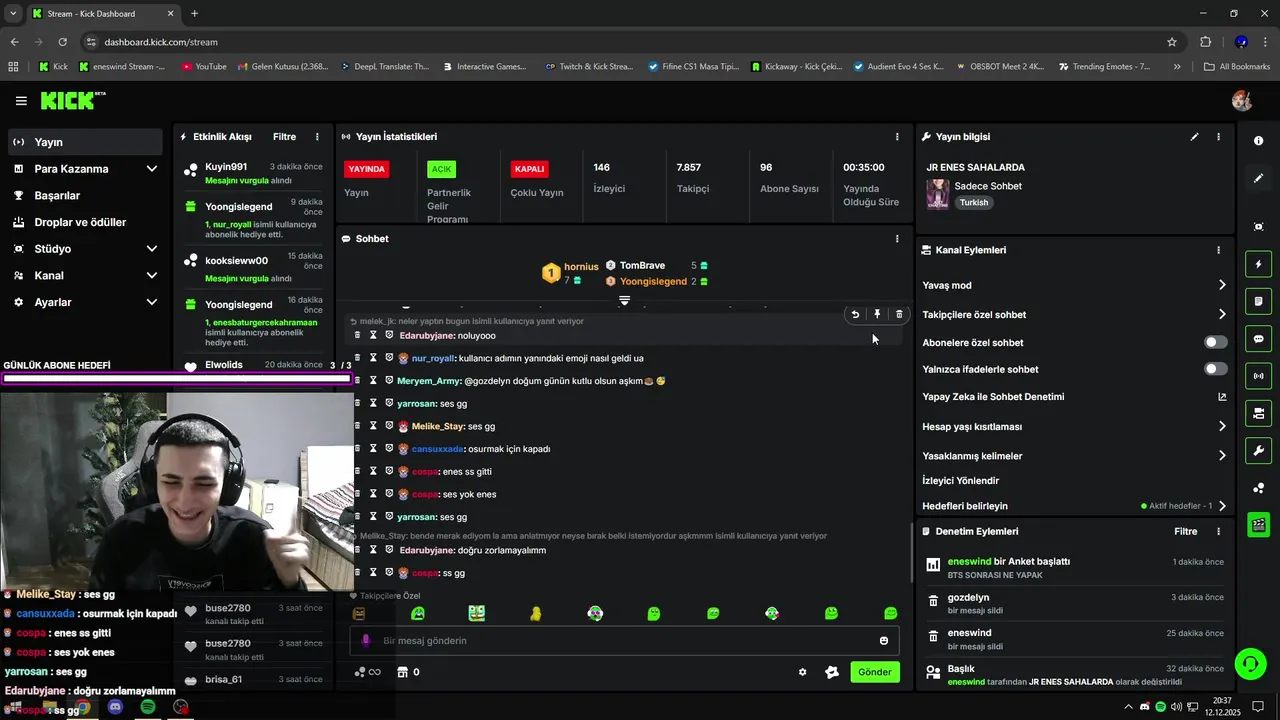Open Discord from the taskbar
Screen dimensions: 1280x720
coord(115,707)
